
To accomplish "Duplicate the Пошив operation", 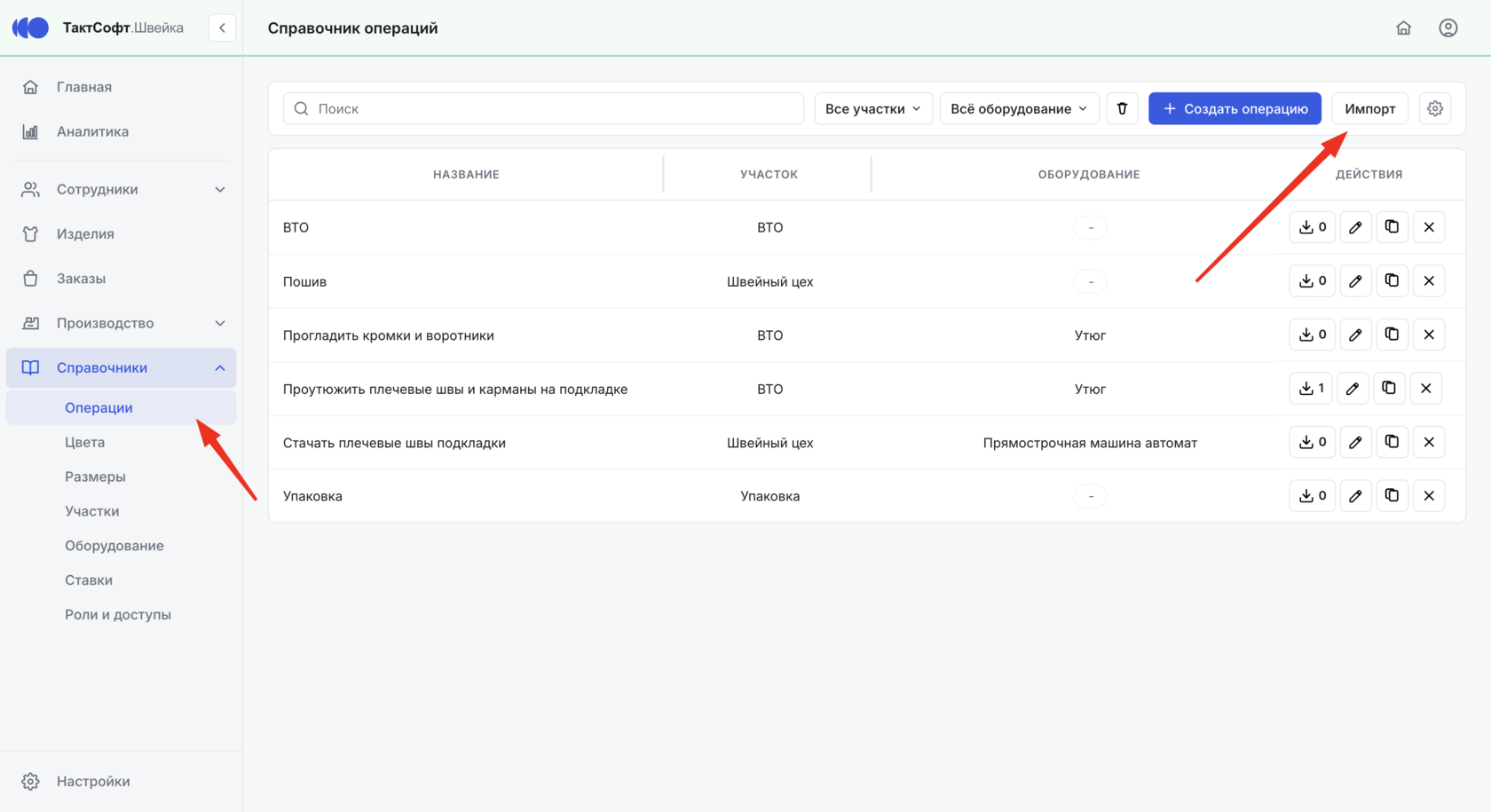I will pyautogui.click(x=1392, y=281).
